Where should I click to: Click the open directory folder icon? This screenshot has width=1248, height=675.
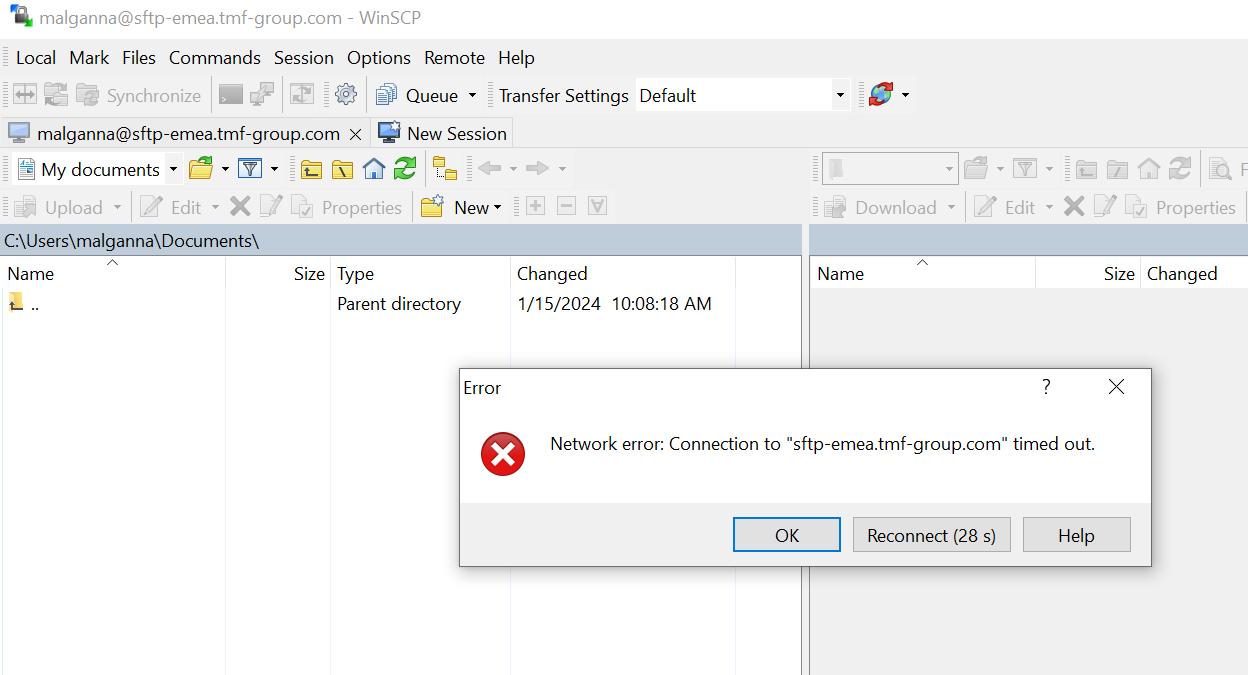(201, 169)
